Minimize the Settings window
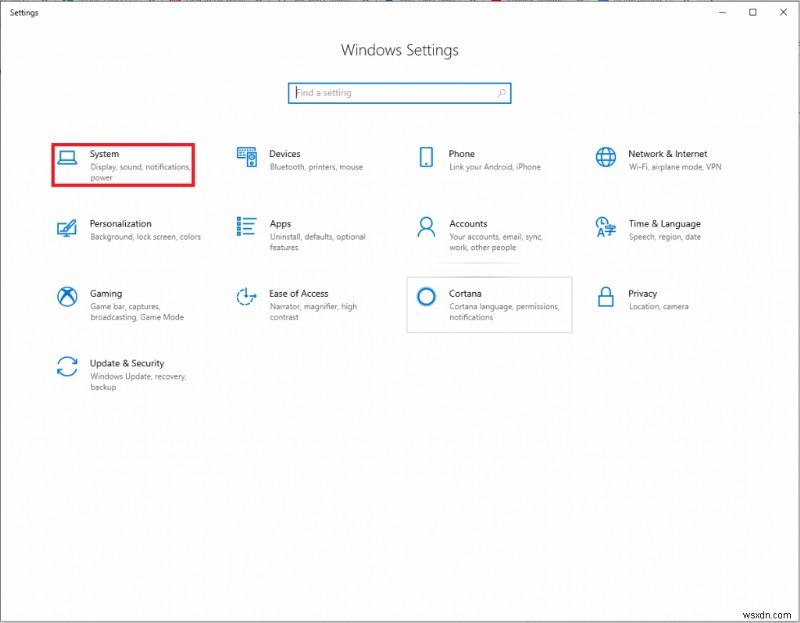800x623 pixels. [x=723, y=12]
